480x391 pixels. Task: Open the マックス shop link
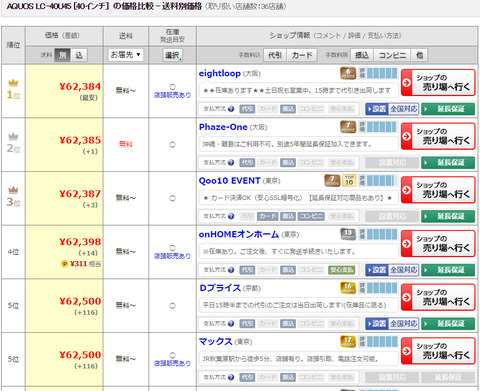click(x=215, y=342)
